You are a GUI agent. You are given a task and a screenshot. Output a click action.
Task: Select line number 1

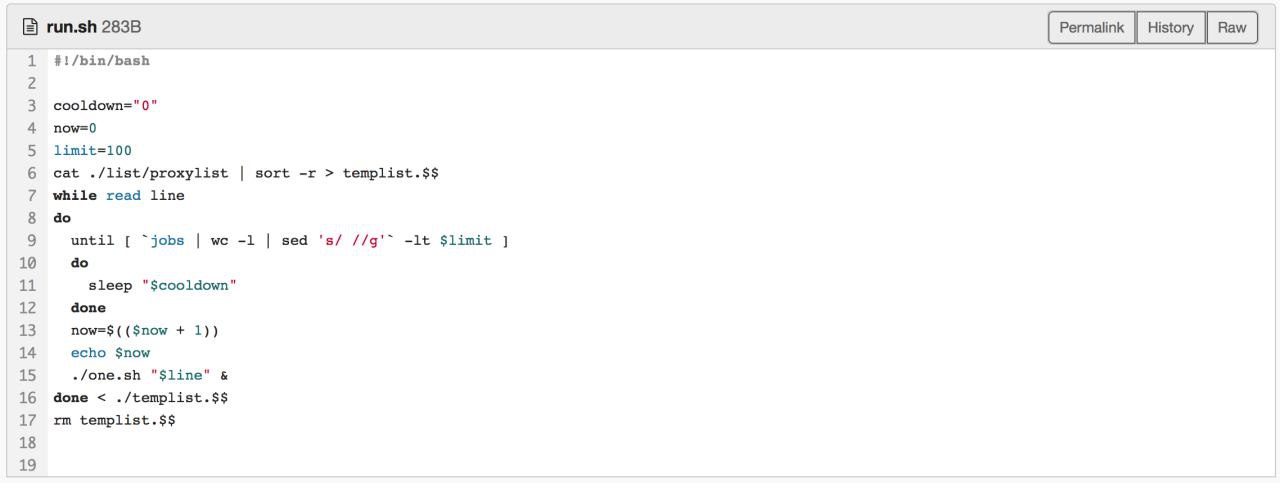32,60
